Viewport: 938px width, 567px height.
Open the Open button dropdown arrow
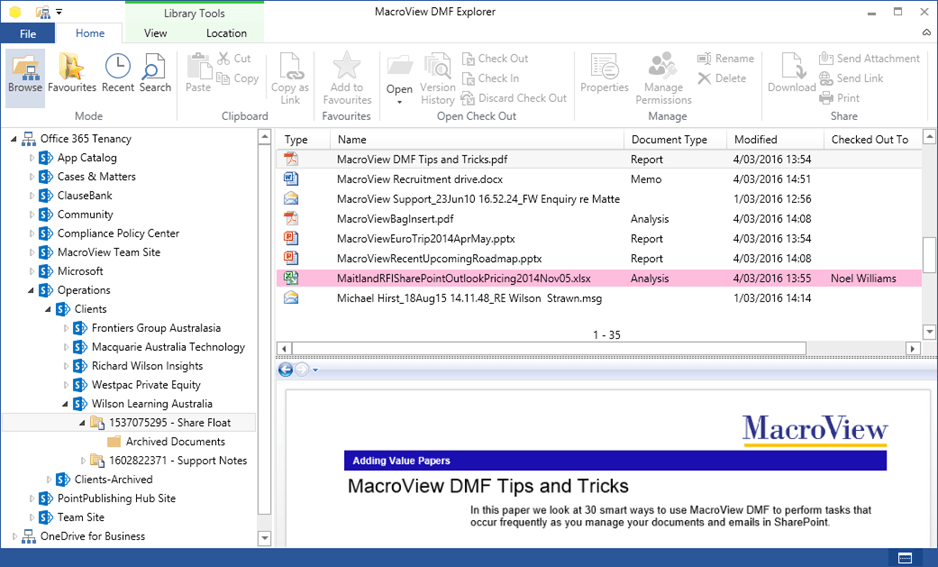(x=400, y=102)
